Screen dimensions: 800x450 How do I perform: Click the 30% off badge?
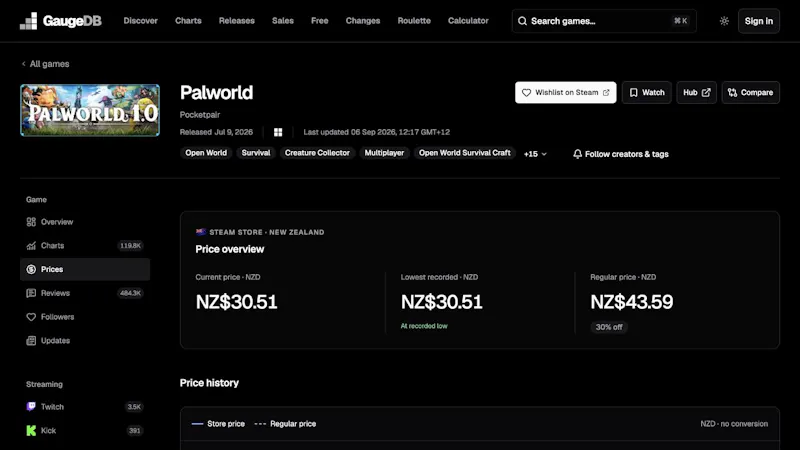click(x=609, y=327)
